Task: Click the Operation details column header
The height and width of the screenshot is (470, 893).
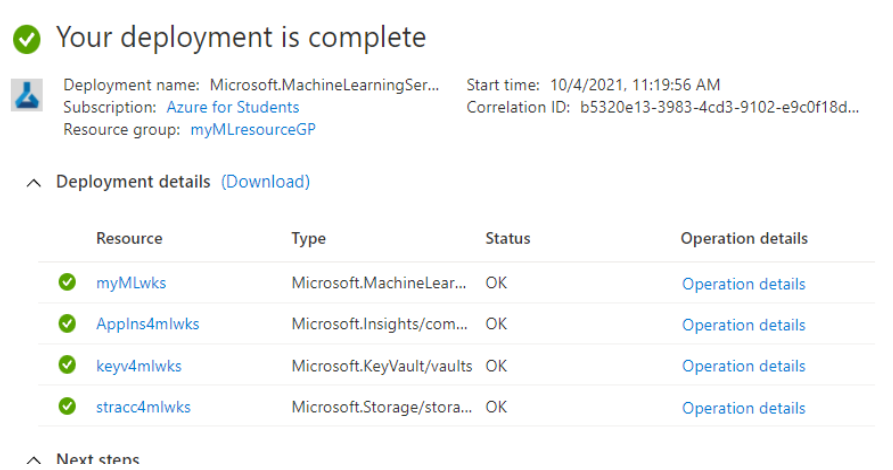Action: (x=744, y=238)
